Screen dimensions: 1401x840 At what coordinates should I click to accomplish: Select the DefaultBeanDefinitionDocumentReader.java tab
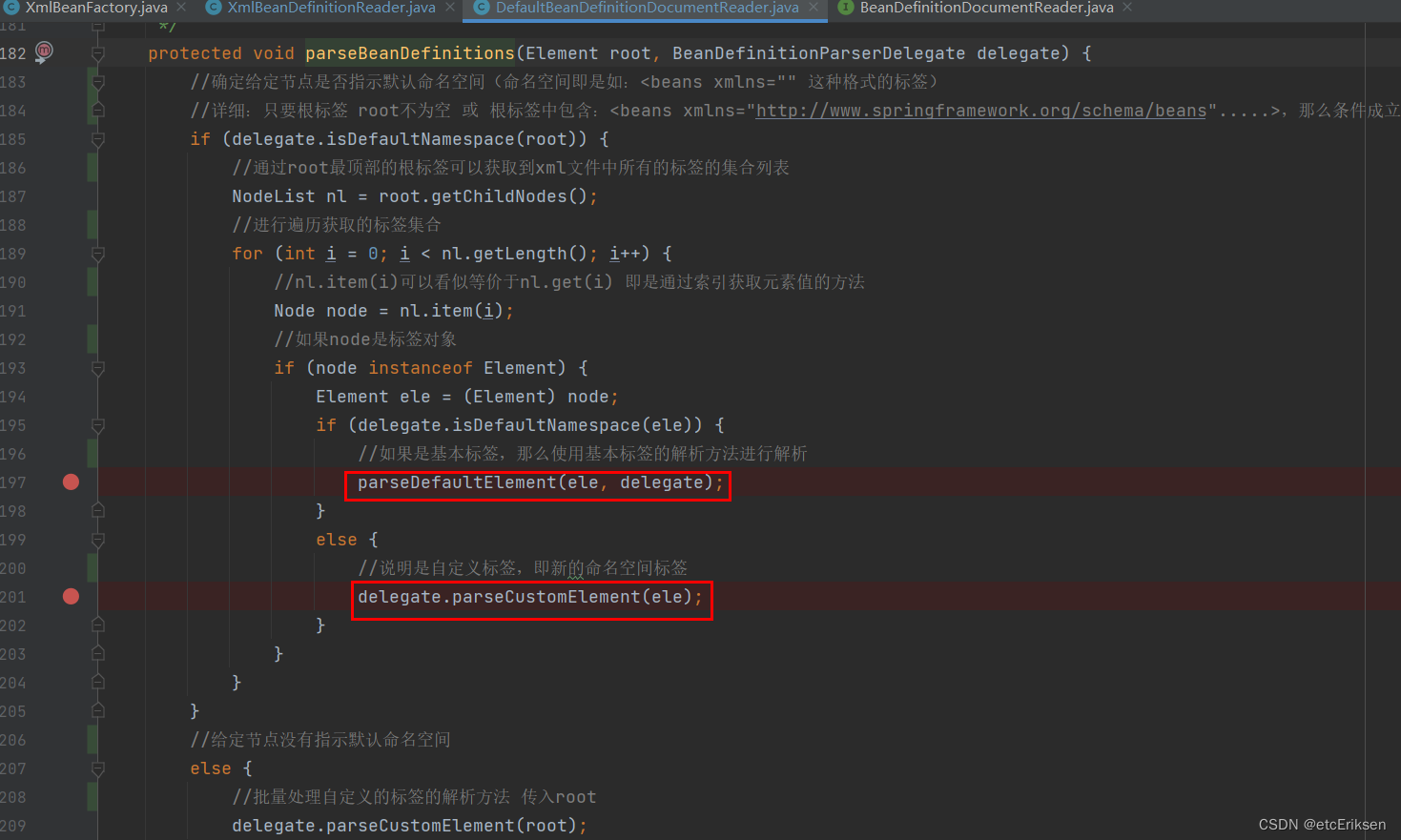point(647,8)
